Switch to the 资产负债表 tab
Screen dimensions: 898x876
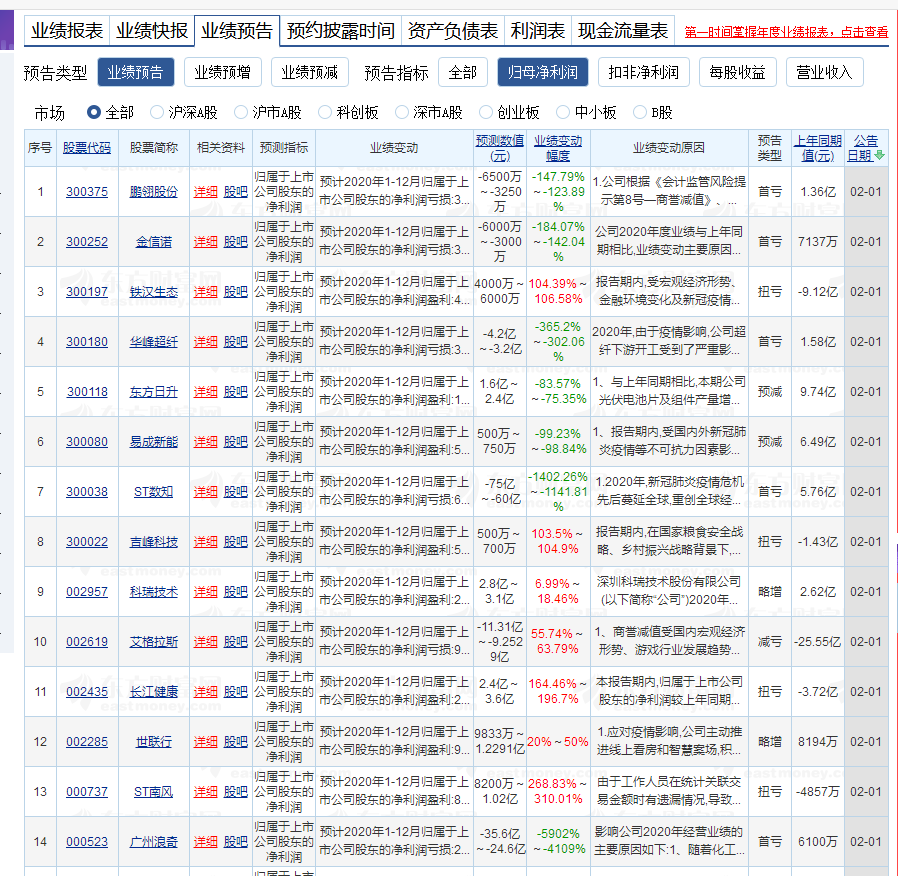[453, 30]
